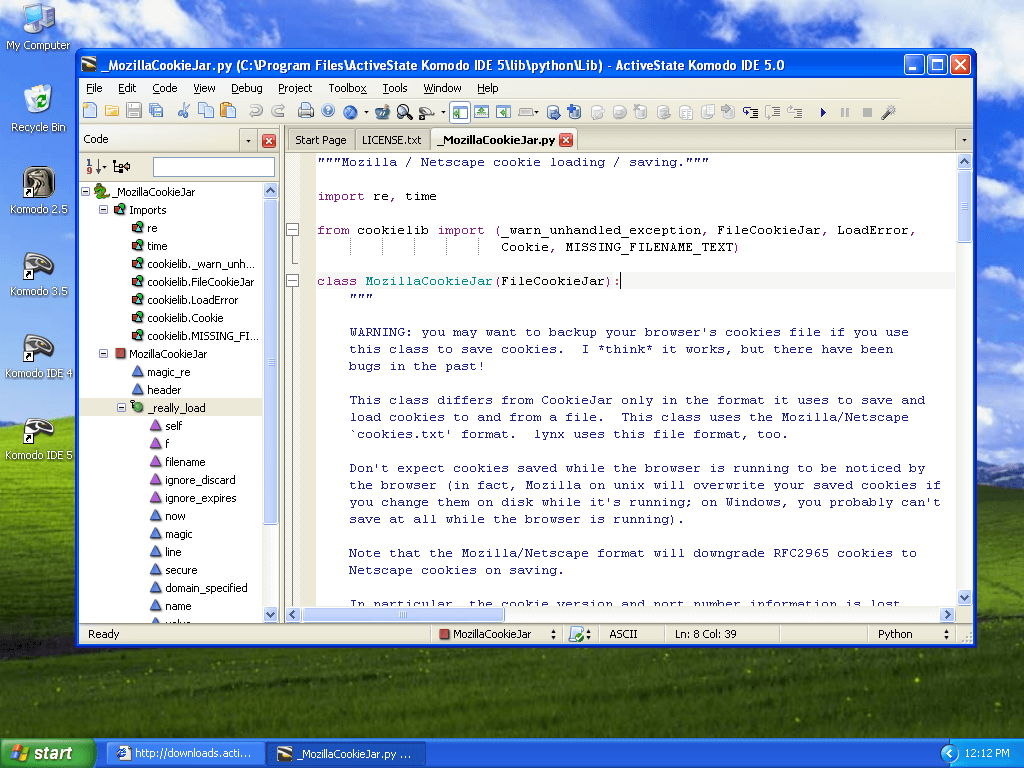The height and width of the screenshot is (768, 1024).
Task: Open the Code panel options dropdown
Action: (248, 140)
